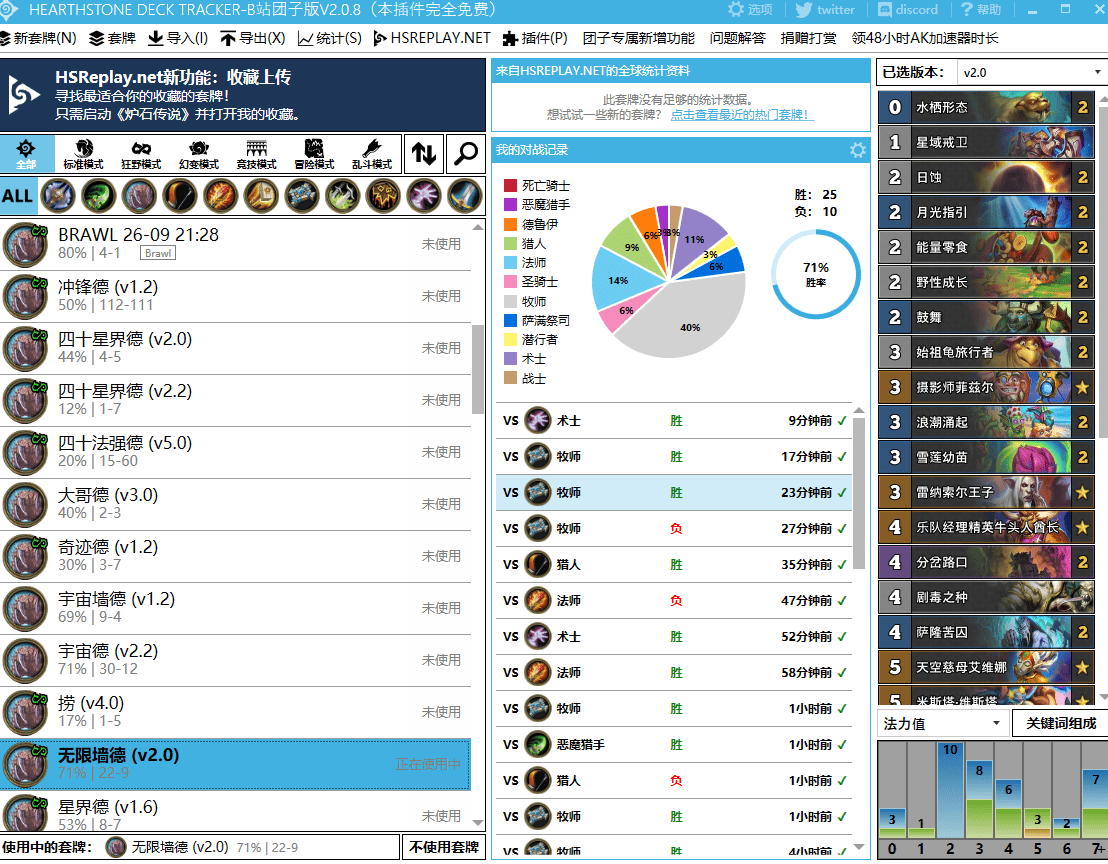Image resolution: width=1108 pixels, height=864 pixels.
Task: Filter decks by Rogue class icon
Action: pos(342,196)
